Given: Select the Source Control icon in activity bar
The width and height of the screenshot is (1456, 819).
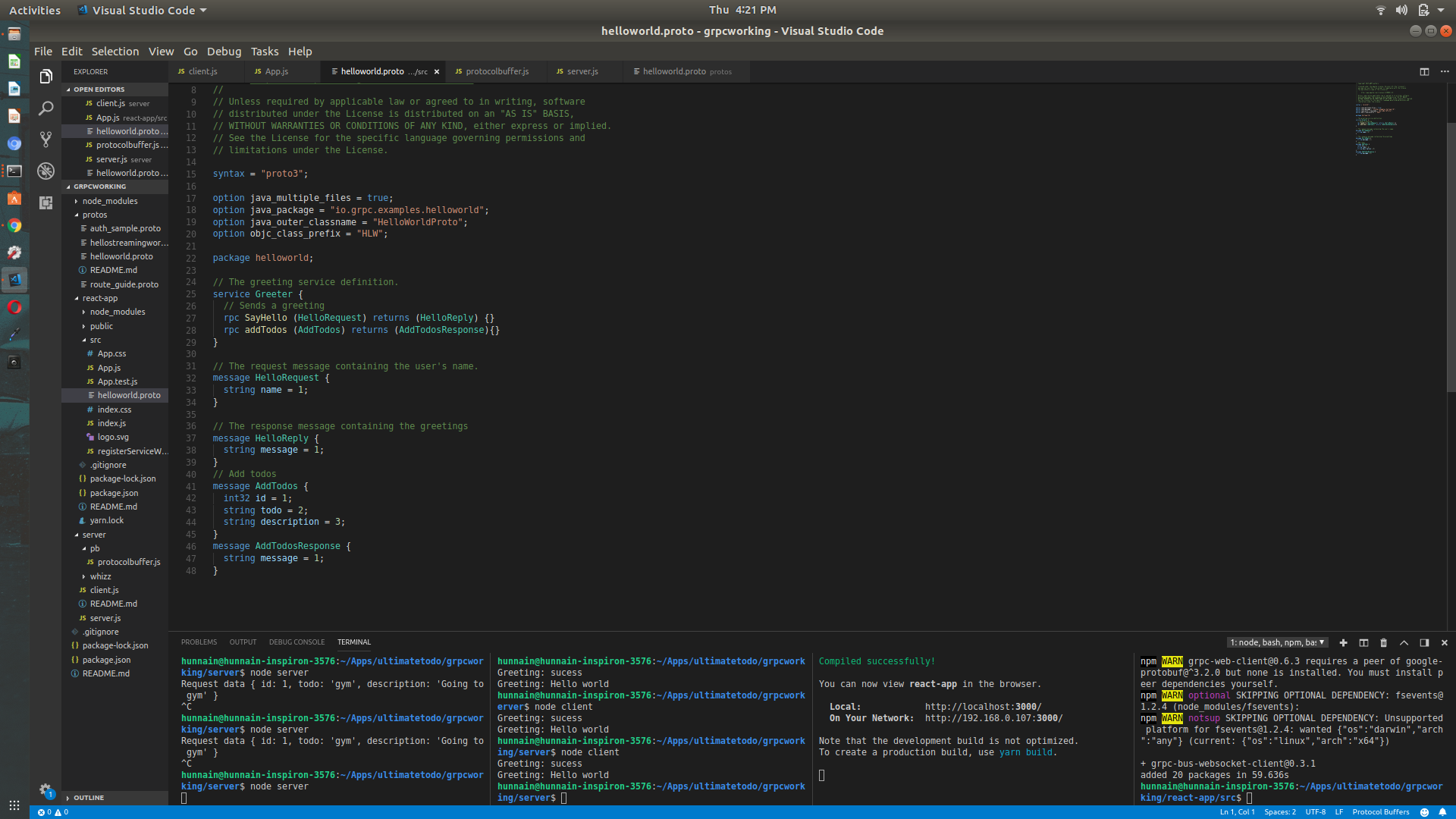Looking at the screenshot, I should [x=45, y=140].
